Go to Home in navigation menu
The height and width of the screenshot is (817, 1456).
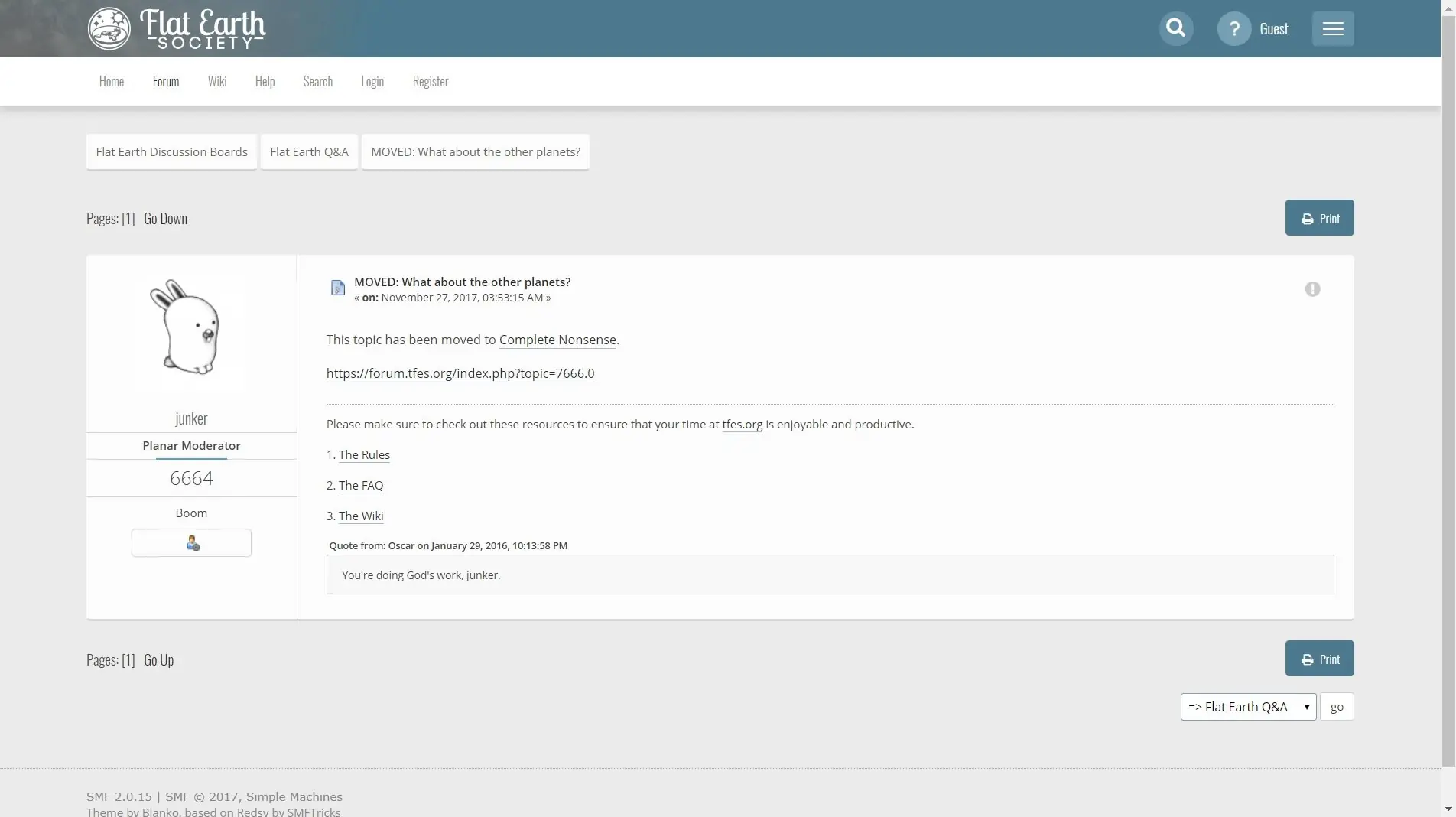pos(112,81)
